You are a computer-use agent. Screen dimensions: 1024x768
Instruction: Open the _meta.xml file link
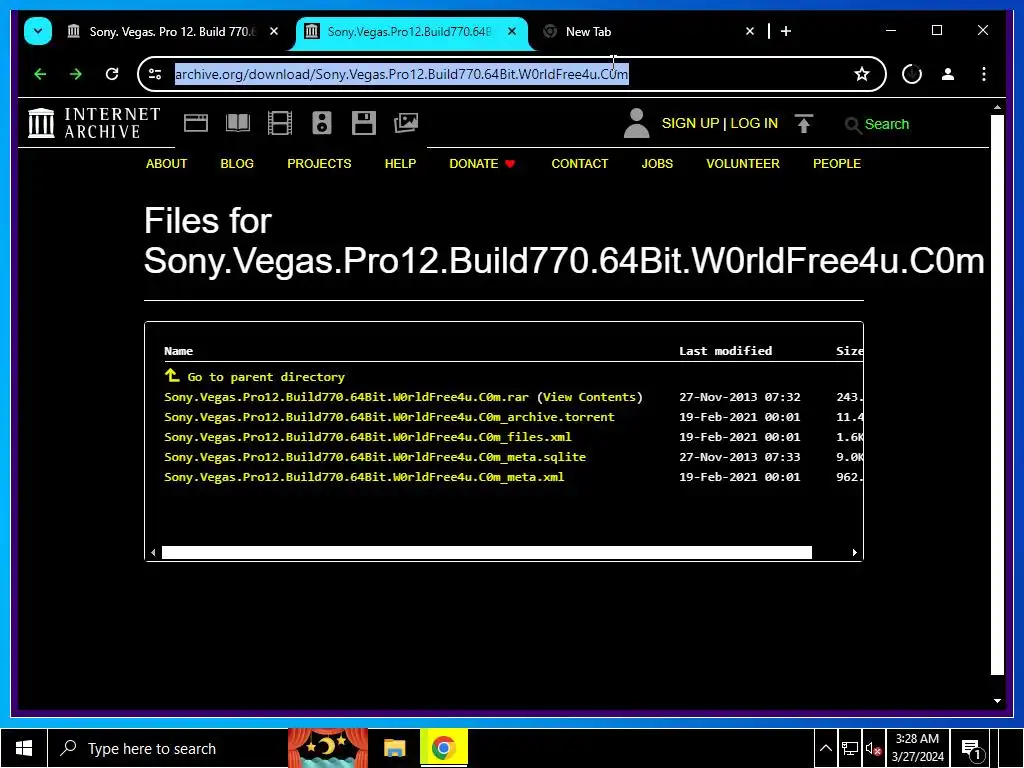[x=364, y=477]
